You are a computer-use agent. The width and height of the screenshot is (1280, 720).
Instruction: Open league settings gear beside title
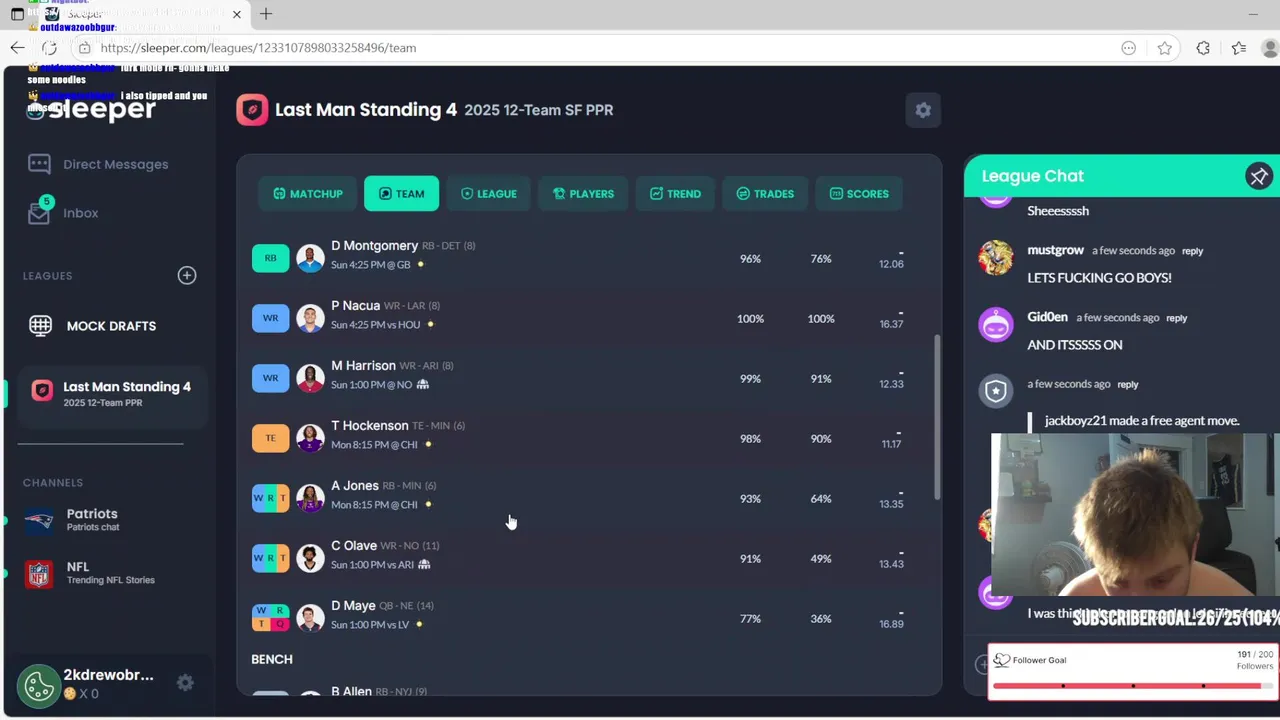coord(923,110)
